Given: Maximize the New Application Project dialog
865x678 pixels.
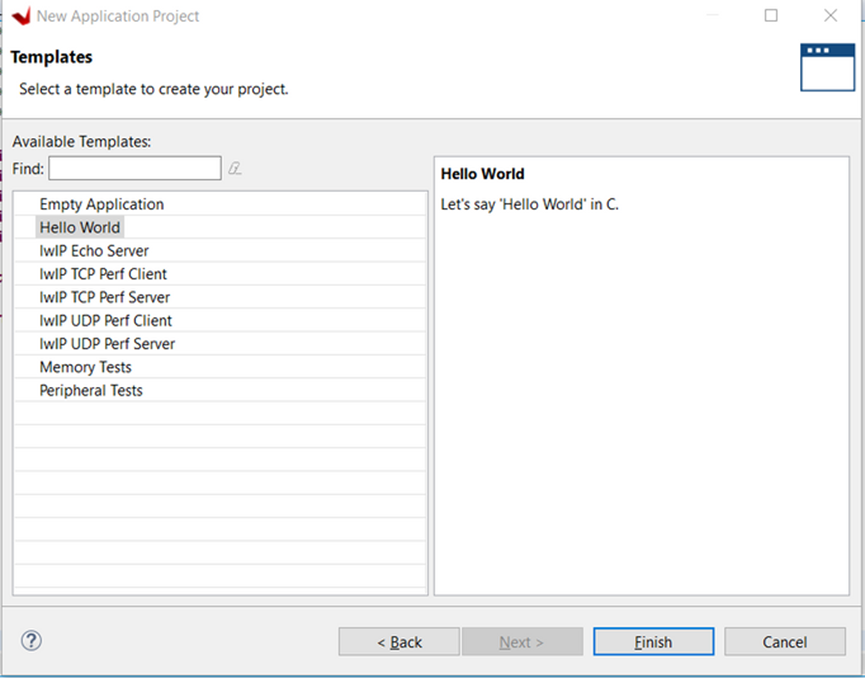Looking at the screenshot, I should click(771, 16).
